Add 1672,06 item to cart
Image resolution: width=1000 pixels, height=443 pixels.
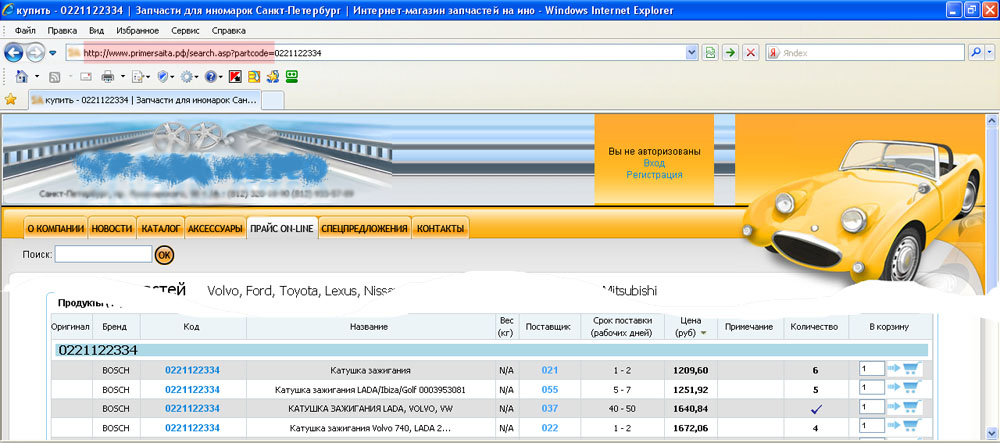tap(905, 426)
